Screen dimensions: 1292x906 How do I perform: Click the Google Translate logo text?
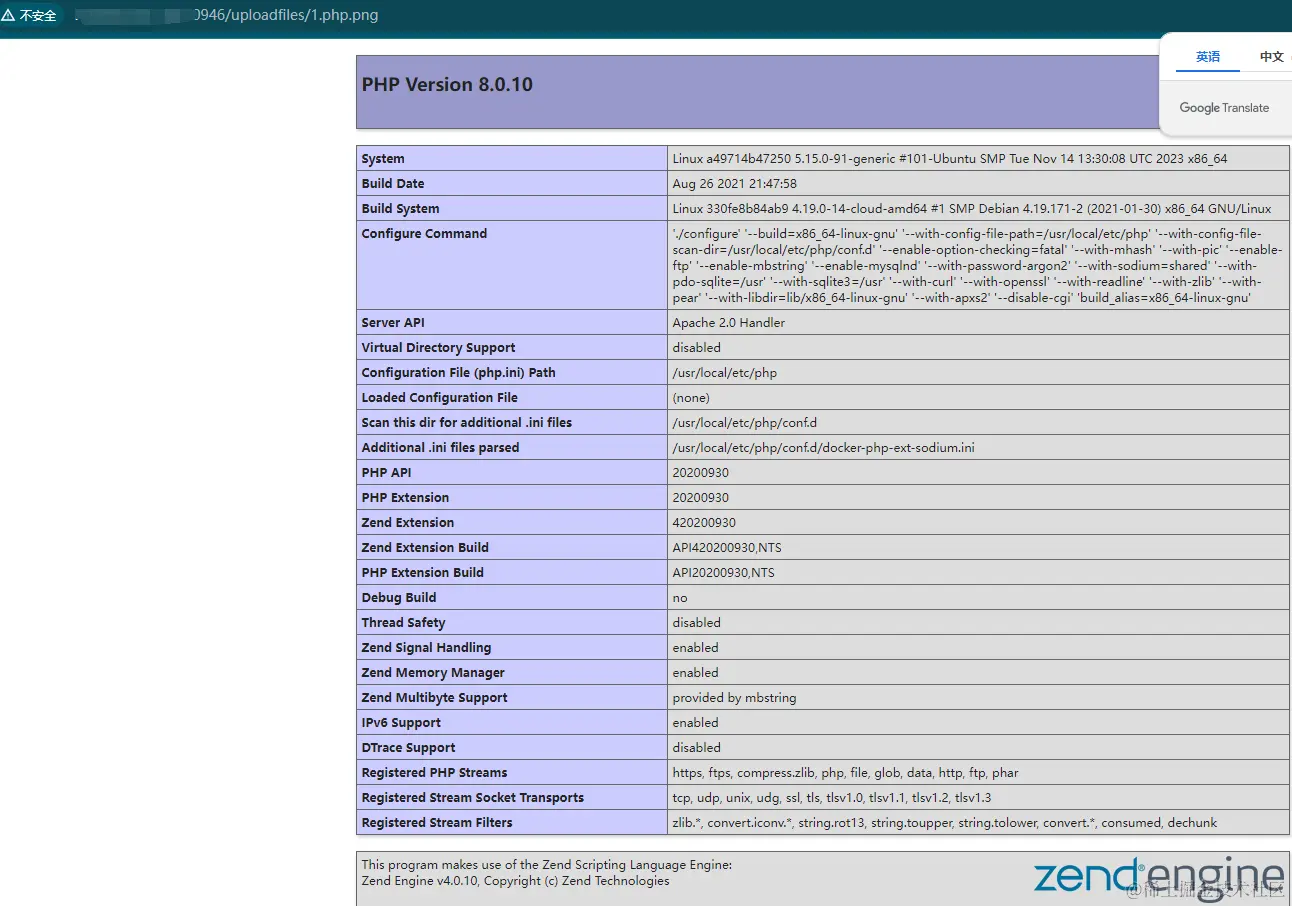click(1224, 108)
